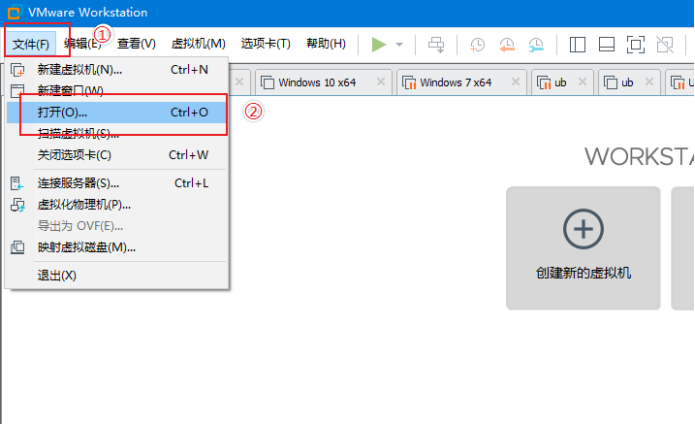Open the 文件(F) menu

pyautogui.click(x=31, y=44)
